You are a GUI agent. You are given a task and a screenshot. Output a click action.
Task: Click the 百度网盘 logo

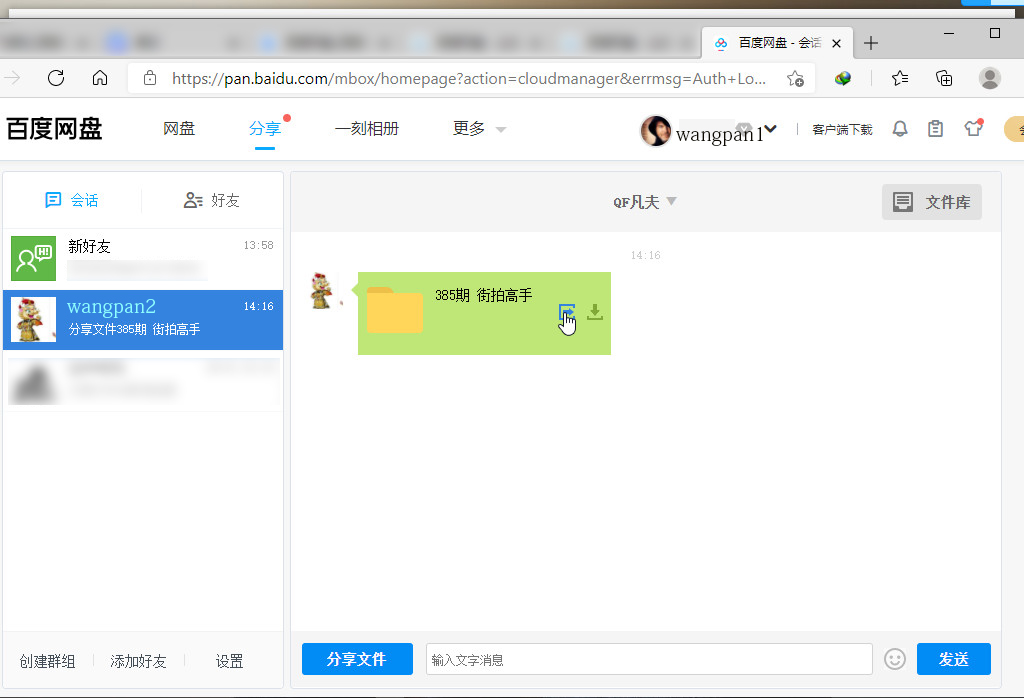pyautogui.click(x=55, y=129)
